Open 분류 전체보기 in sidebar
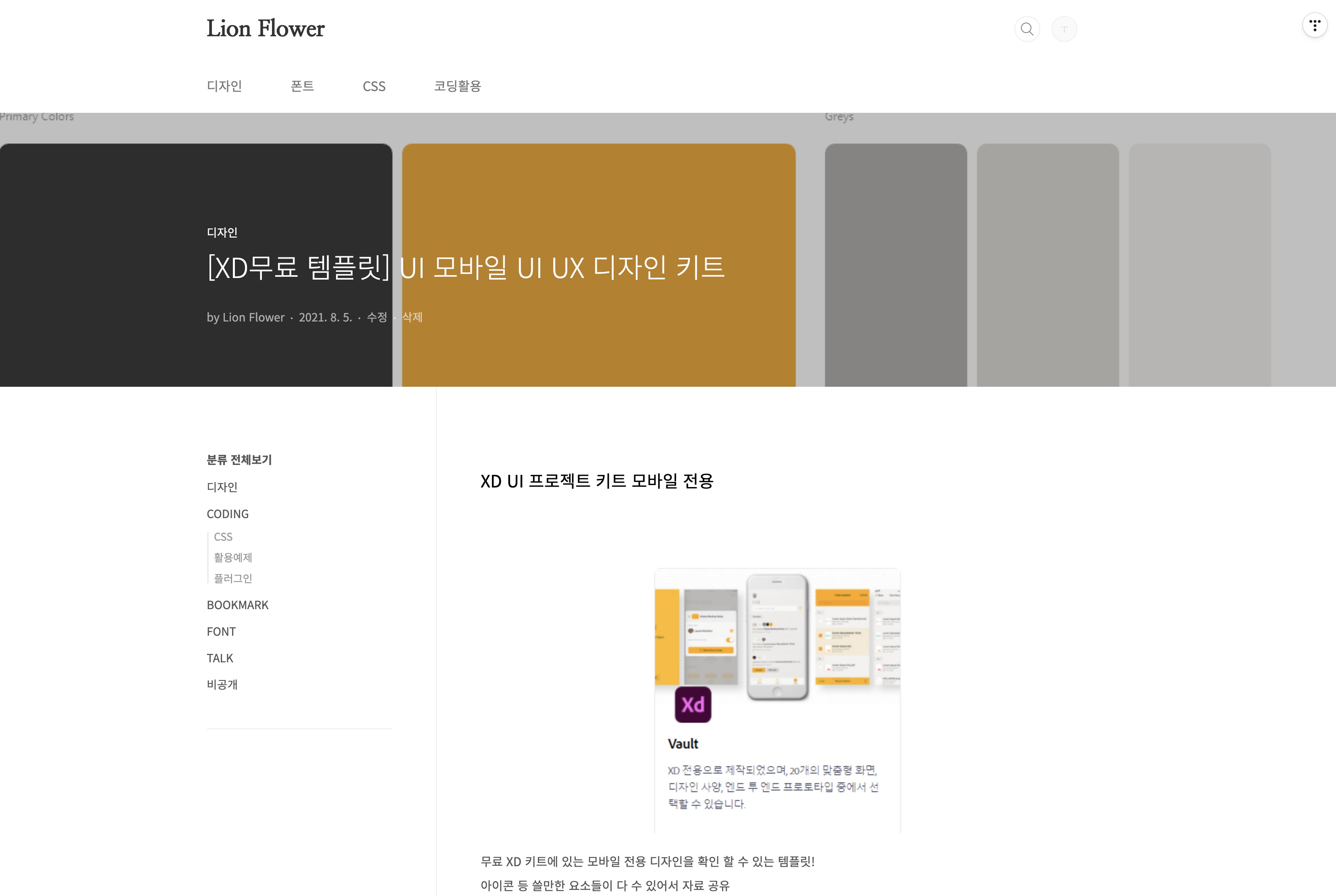Screen dimensions: 1336x896 239,460
